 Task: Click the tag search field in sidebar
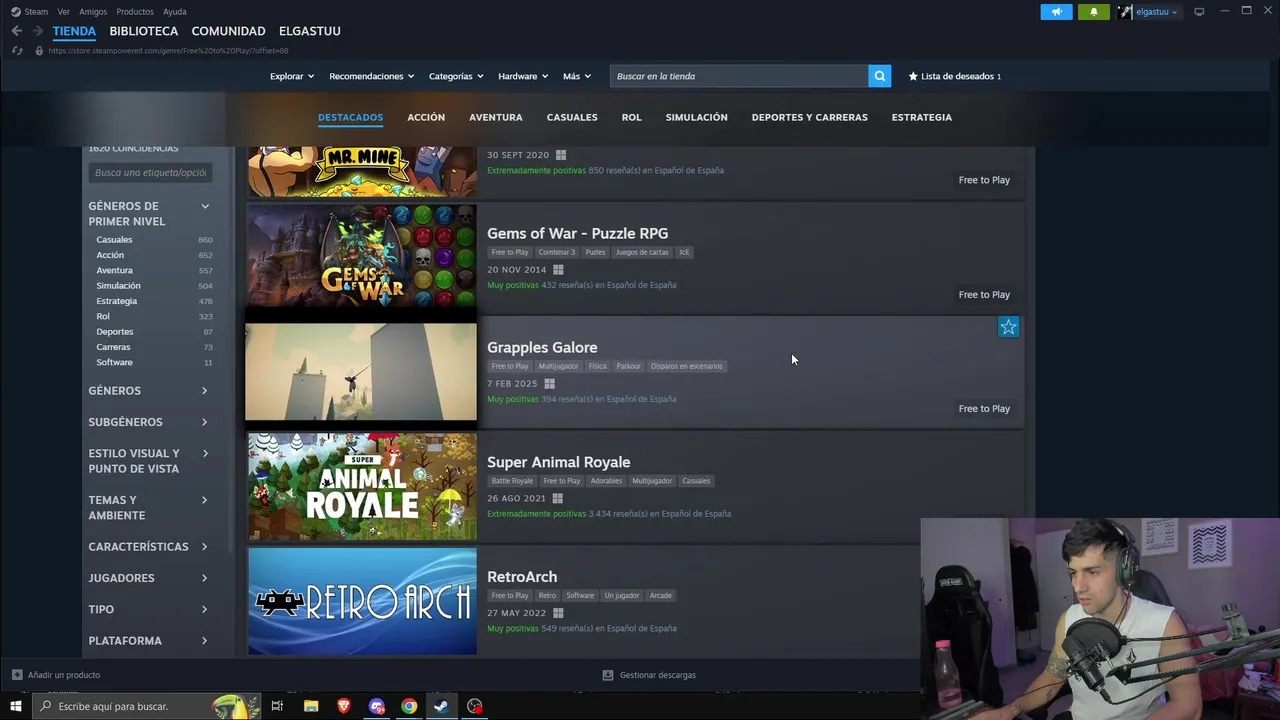tap(150, 173)
